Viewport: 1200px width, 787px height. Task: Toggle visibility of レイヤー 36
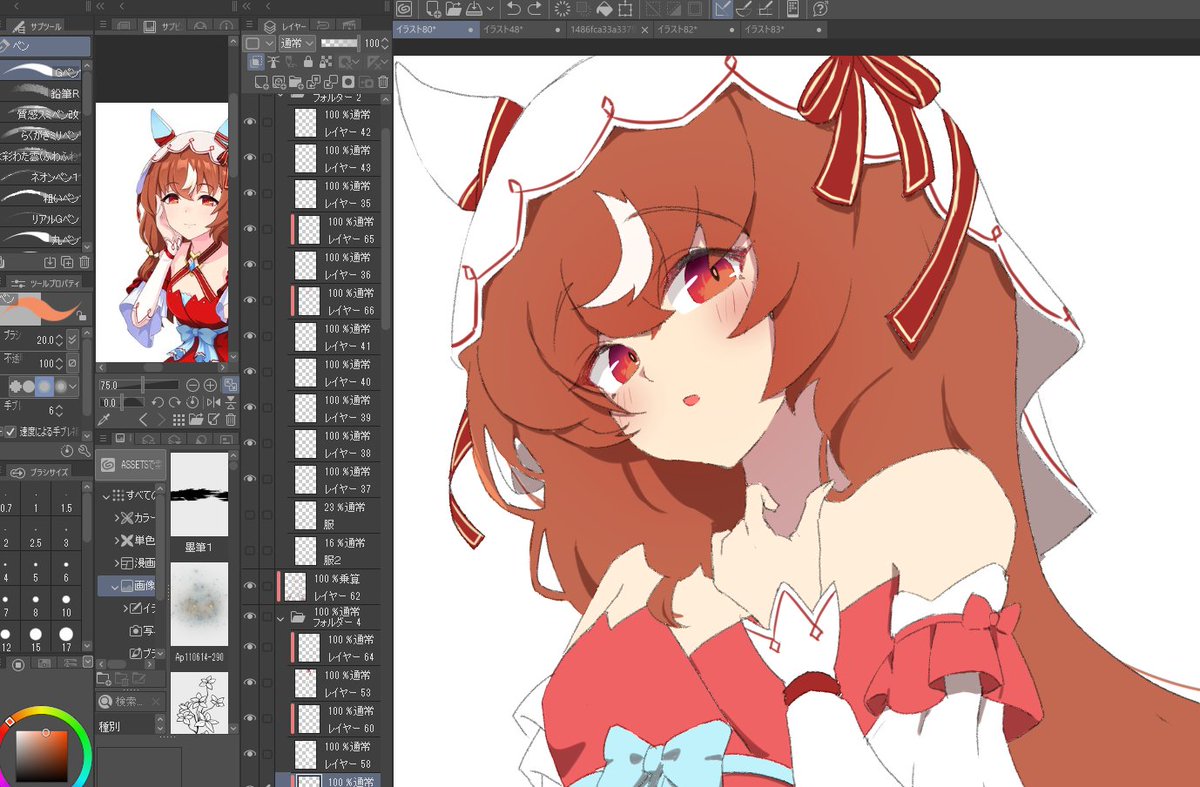(250, 265)
